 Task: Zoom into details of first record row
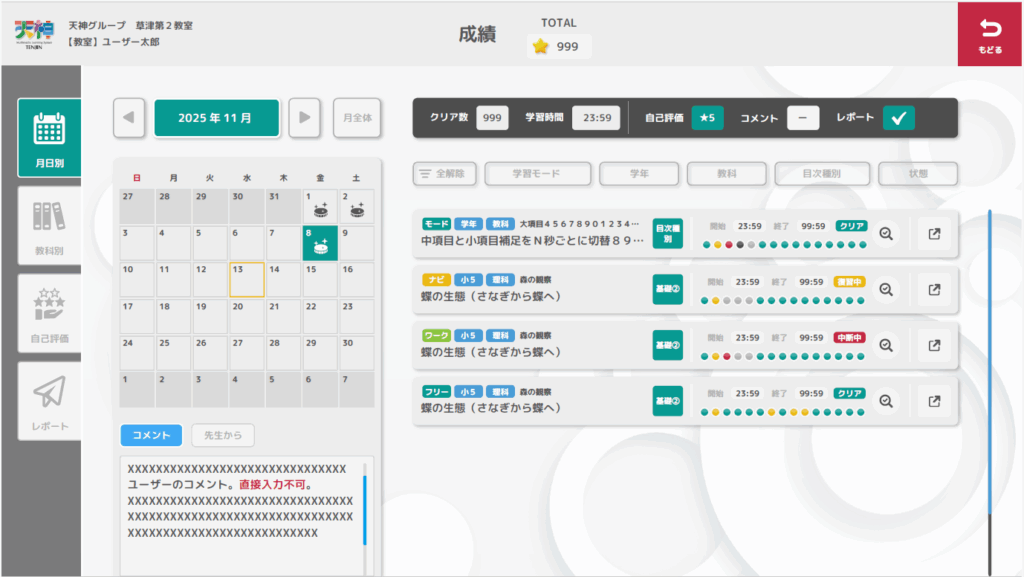coord(885,234)
